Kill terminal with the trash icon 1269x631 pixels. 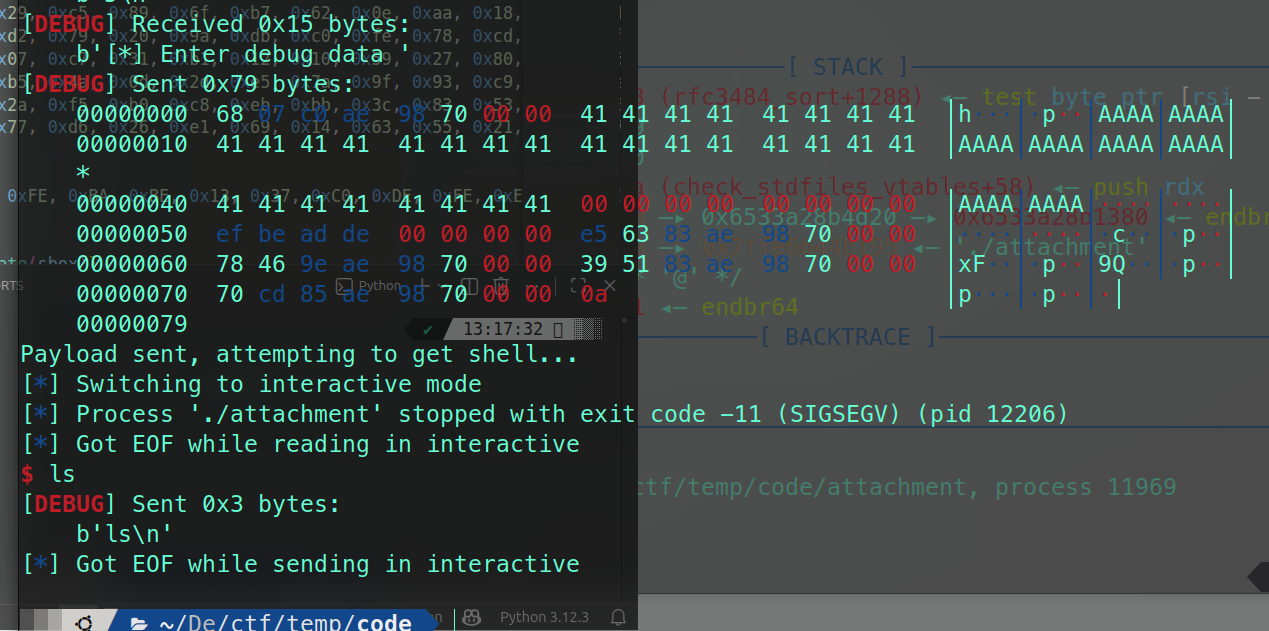click(x=501, y=286)
